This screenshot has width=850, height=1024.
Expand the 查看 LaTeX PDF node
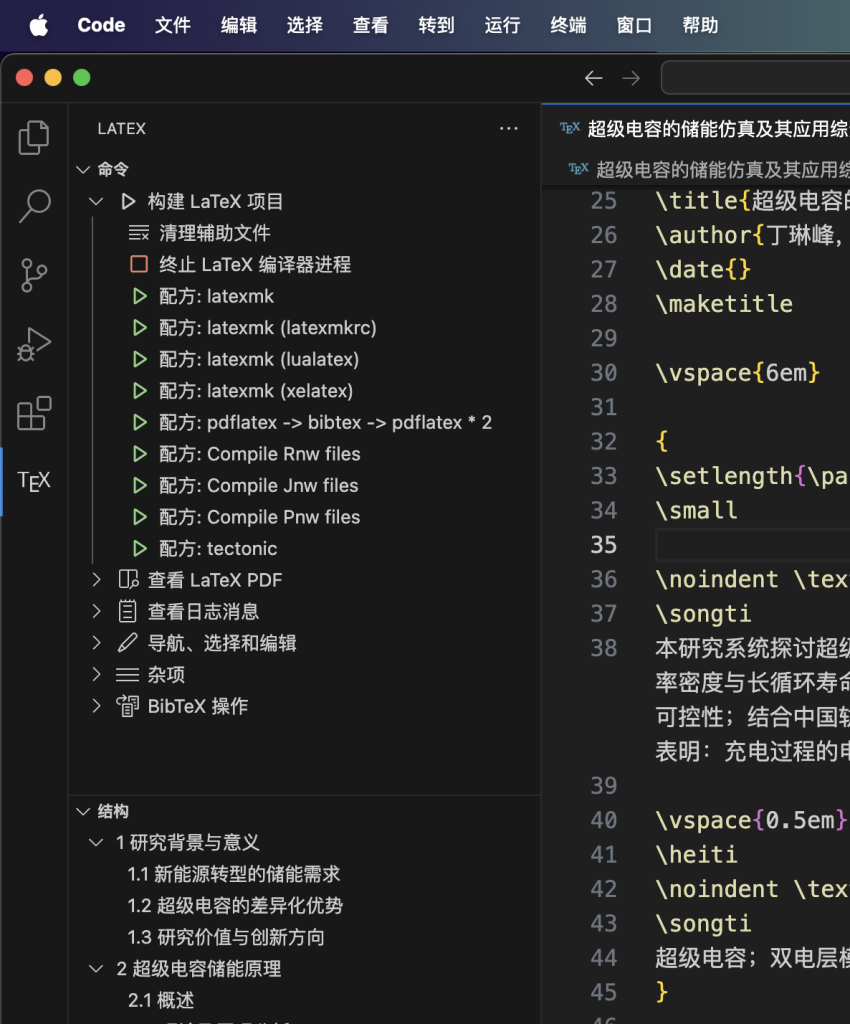(x=97, y=579)
